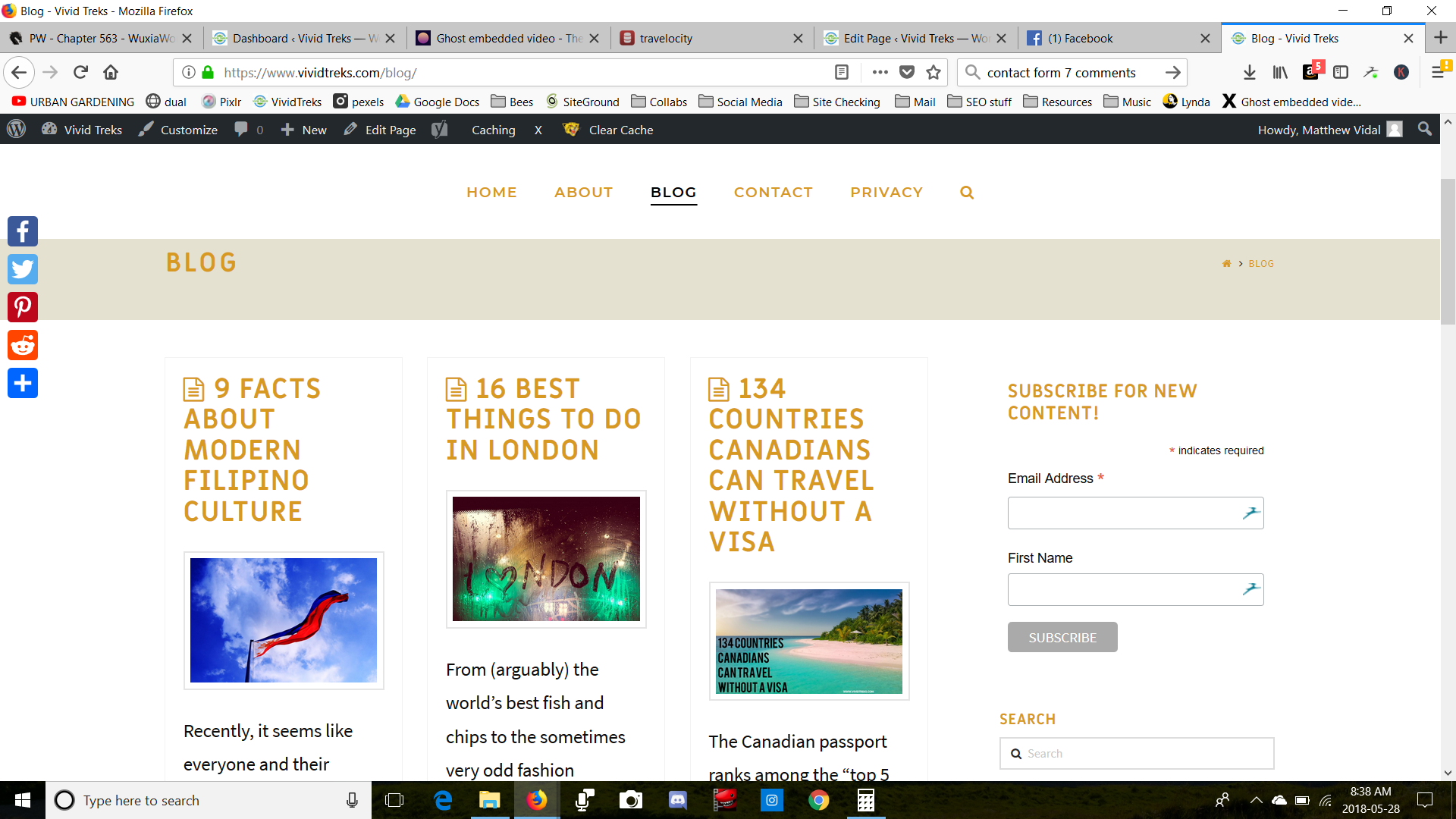The width and height of the screenshot is (1456, 819).
Task: Switch to the travelocity tab
Action: (x=665, y=38)
